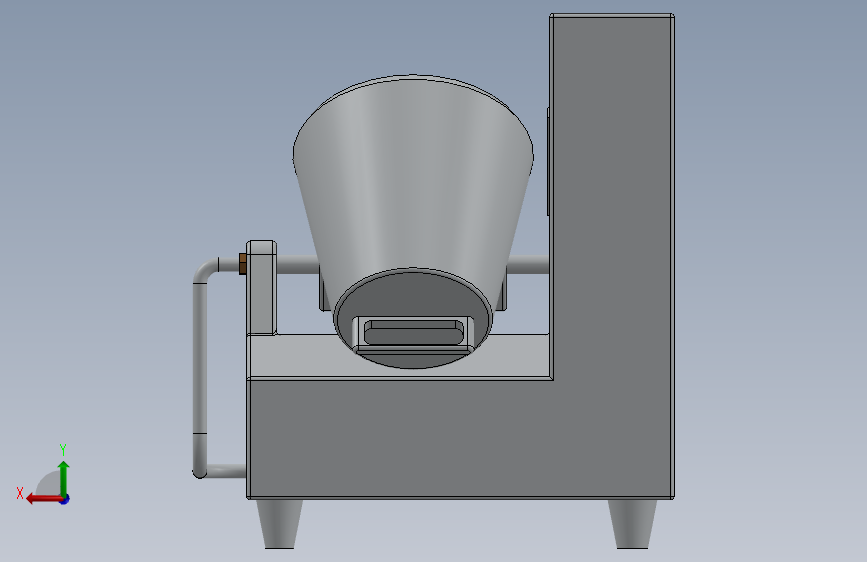Click the green Y axis arrow of the triad
This screenshot has width=867, height=562.
[64, 478]
